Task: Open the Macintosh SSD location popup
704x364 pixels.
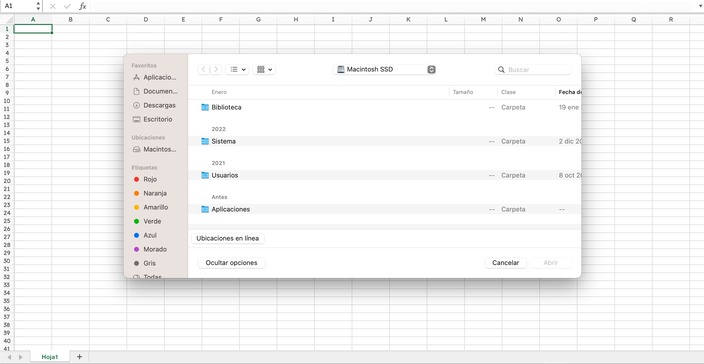Action: coord(386,69)
